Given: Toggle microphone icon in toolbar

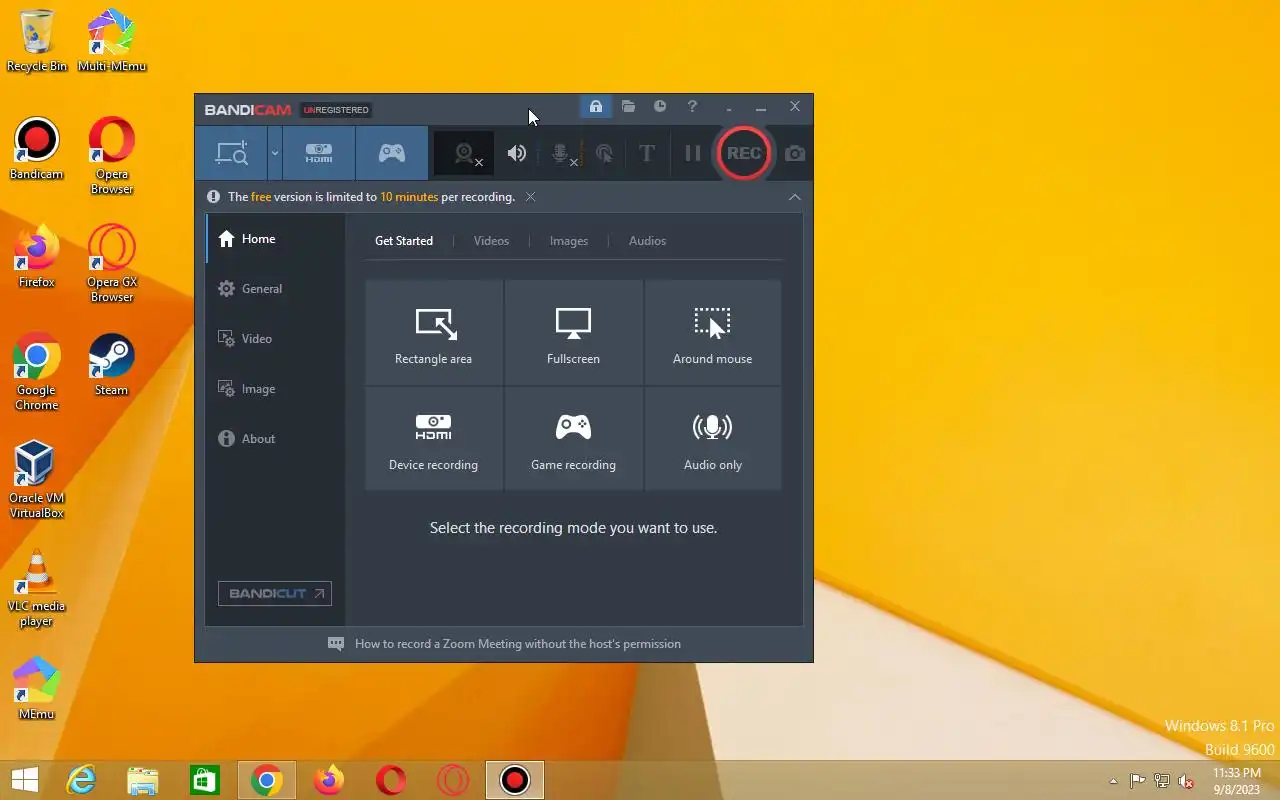Looking at the screenshot, I should click(x=562, y=153).
